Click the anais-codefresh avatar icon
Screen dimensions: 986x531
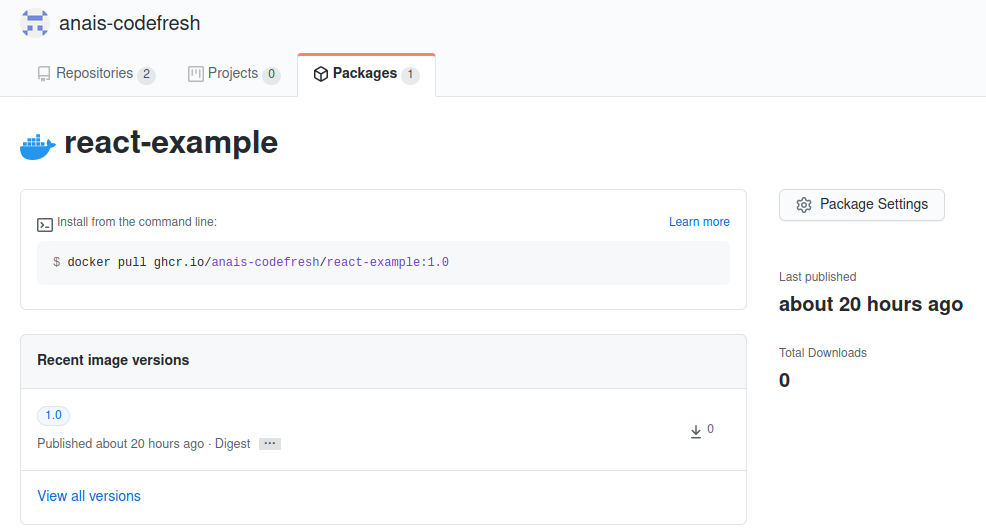35,23
